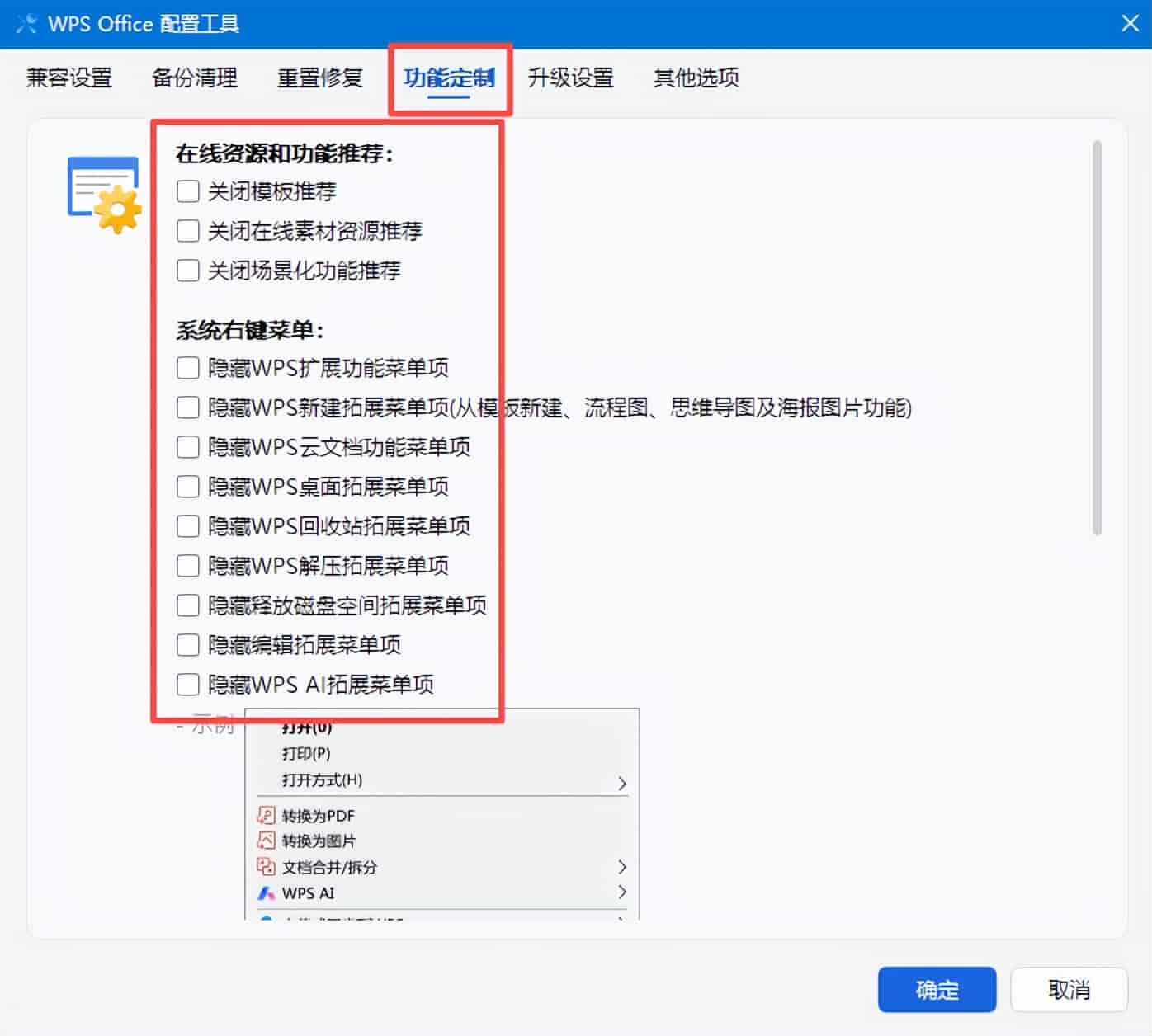Viewport: 1152px width, 1036px height.
Task: Click the 取消 button
Action: point(1069,990)
